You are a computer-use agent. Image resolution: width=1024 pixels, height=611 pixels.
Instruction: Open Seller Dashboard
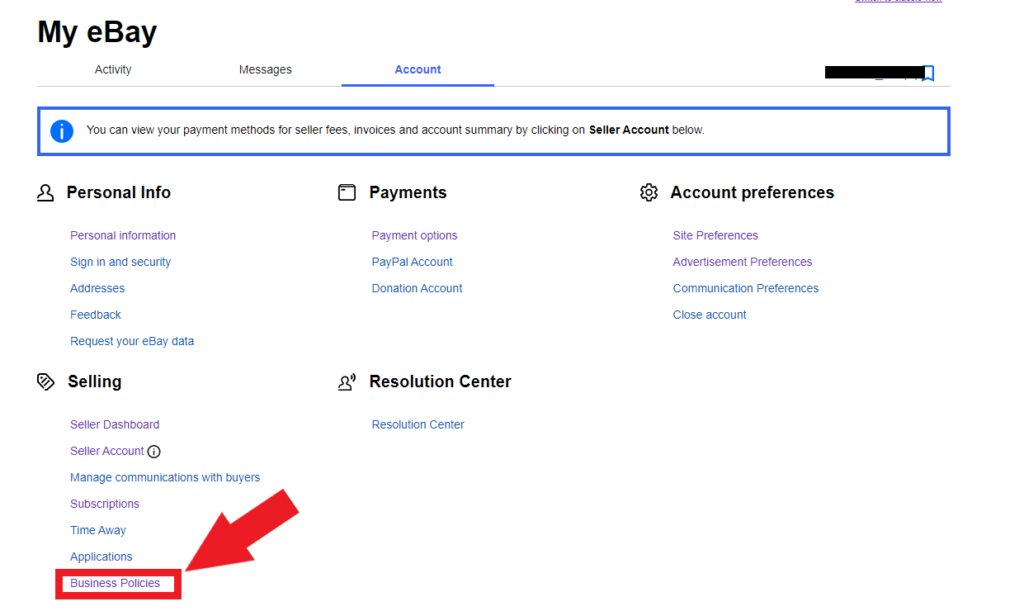[115, 424]
